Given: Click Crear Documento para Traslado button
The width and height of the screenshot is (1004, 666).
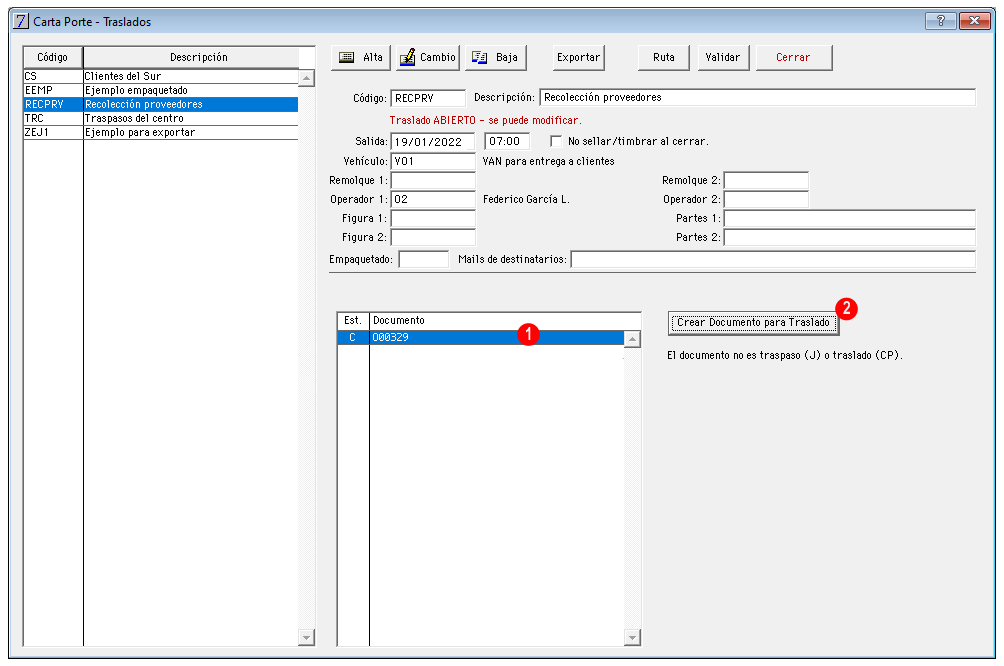Looking at the screenshot, I should point(753,323).
